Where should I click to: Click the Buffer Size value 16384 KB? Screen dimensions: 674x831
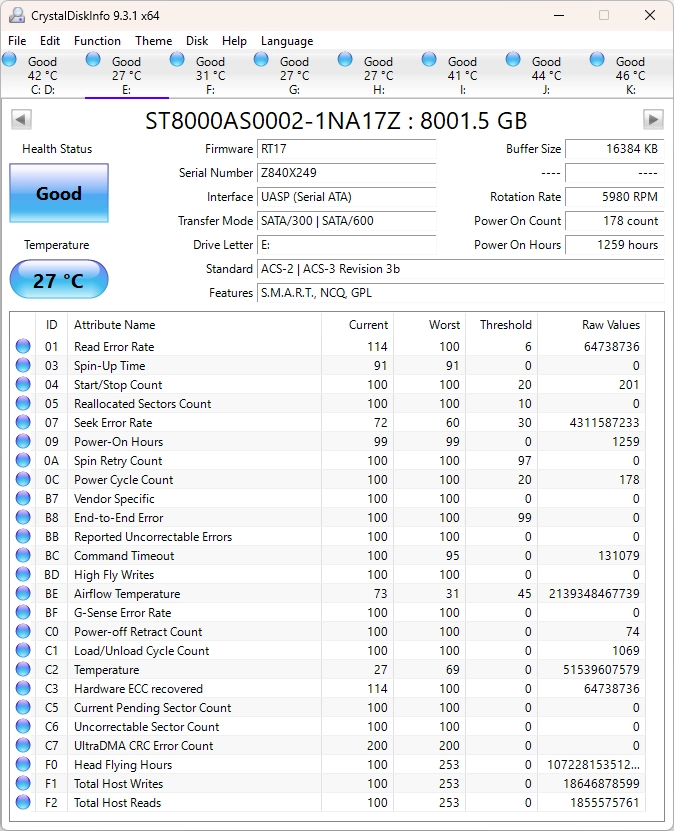click(x=615, y=149)
